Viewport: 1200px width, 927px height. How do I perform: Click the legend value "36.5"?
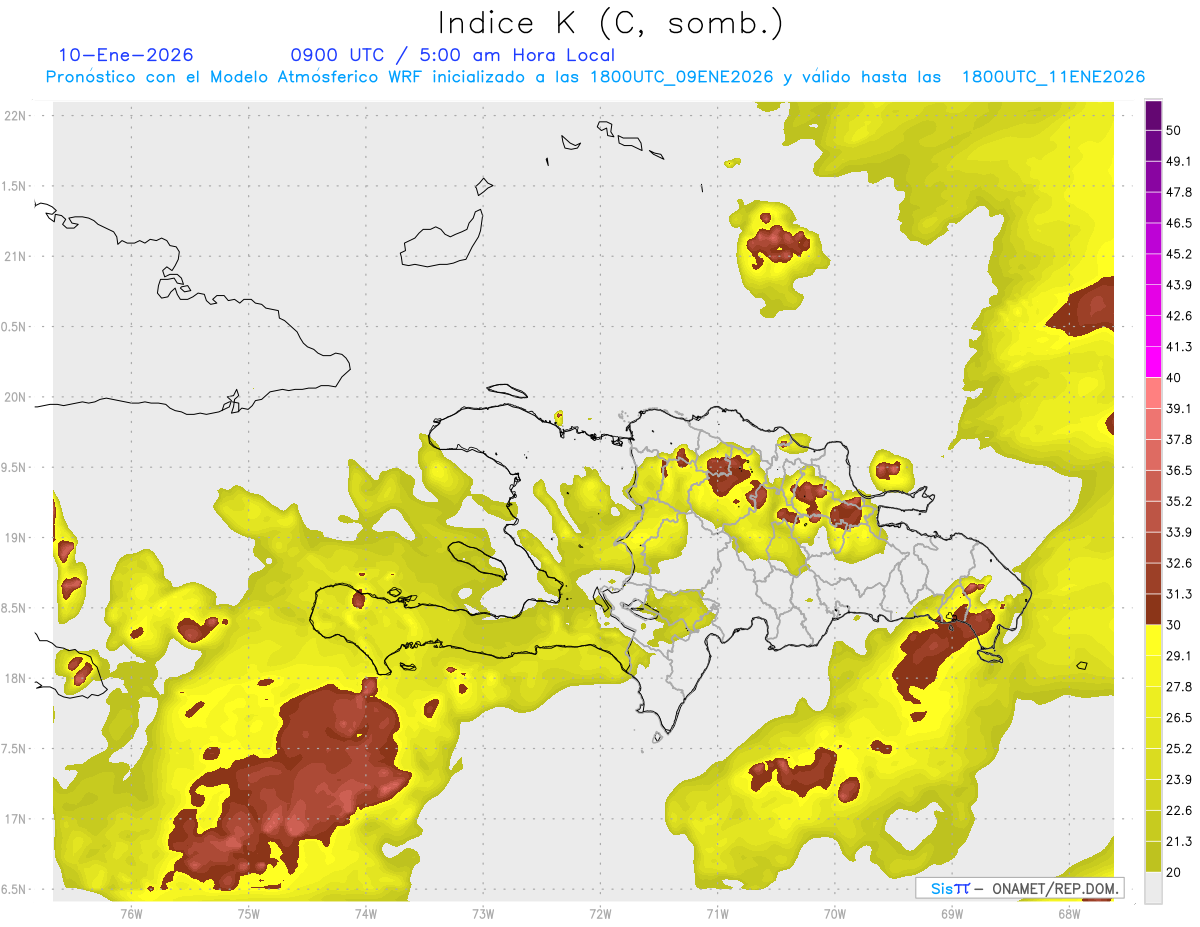click(x=1178, y=470)
